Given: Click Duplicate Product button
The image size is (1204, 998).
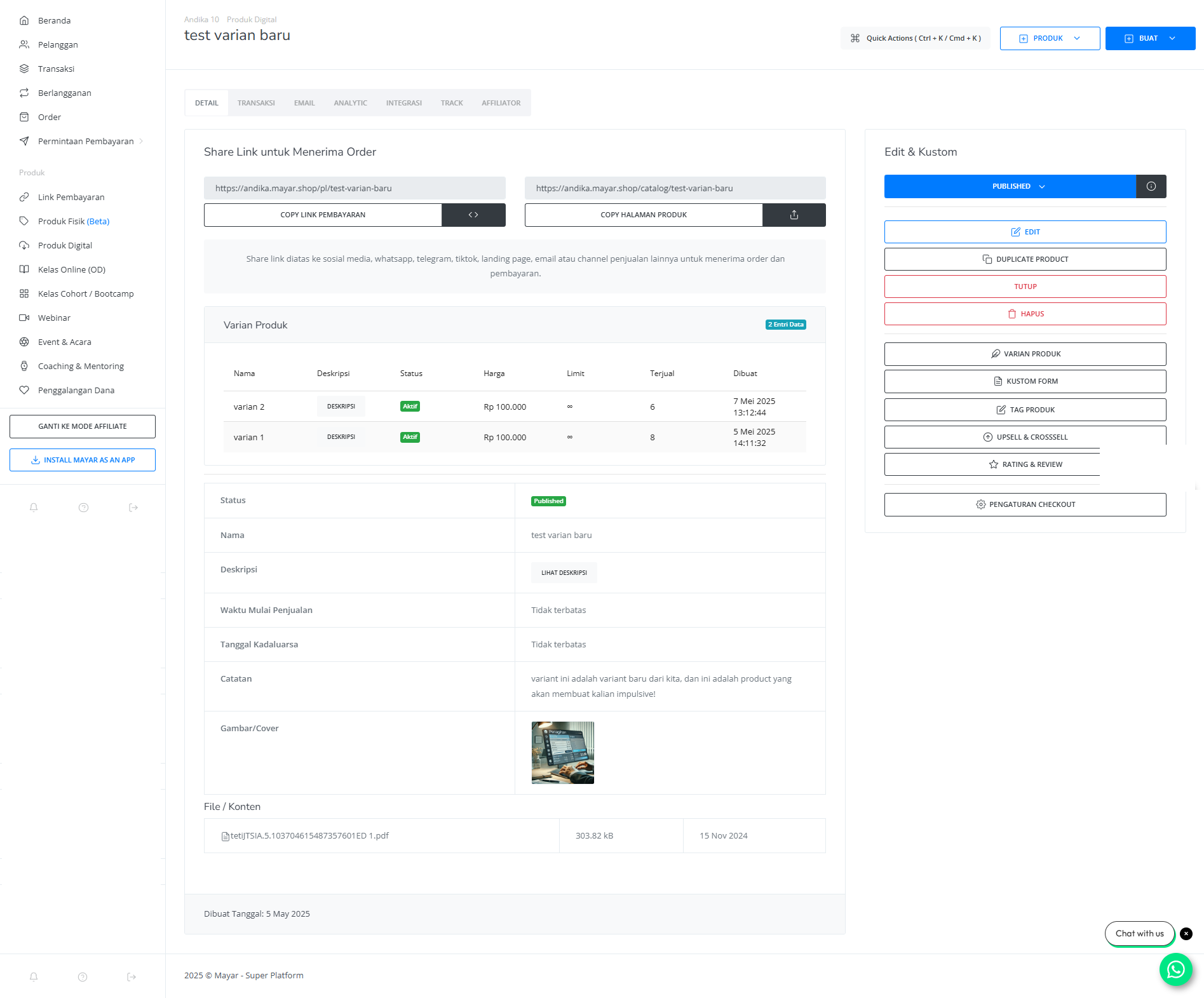Looking at the screenshot, I should point(1025,259).
